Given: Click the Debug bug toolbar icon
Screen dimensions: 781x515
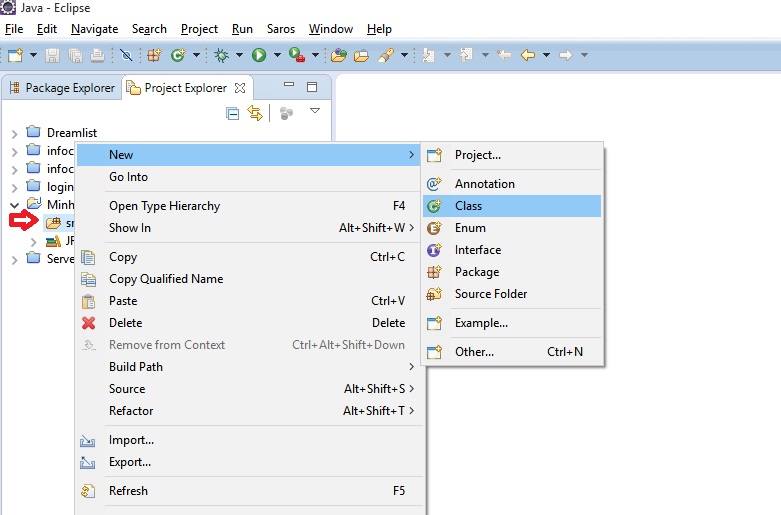Looking at the screenshot, I should click(x=221, y=55).
